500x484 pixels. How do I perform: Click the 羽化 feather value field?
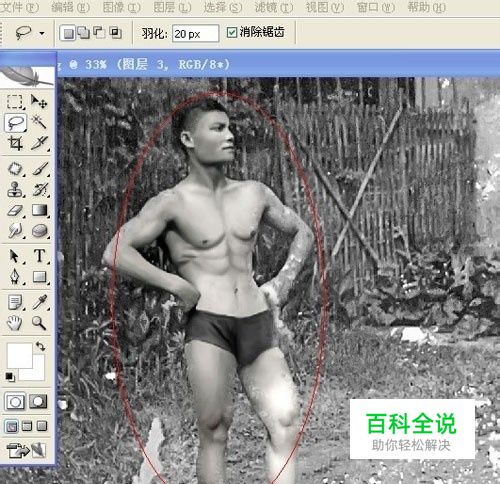(x=195, y=33)
